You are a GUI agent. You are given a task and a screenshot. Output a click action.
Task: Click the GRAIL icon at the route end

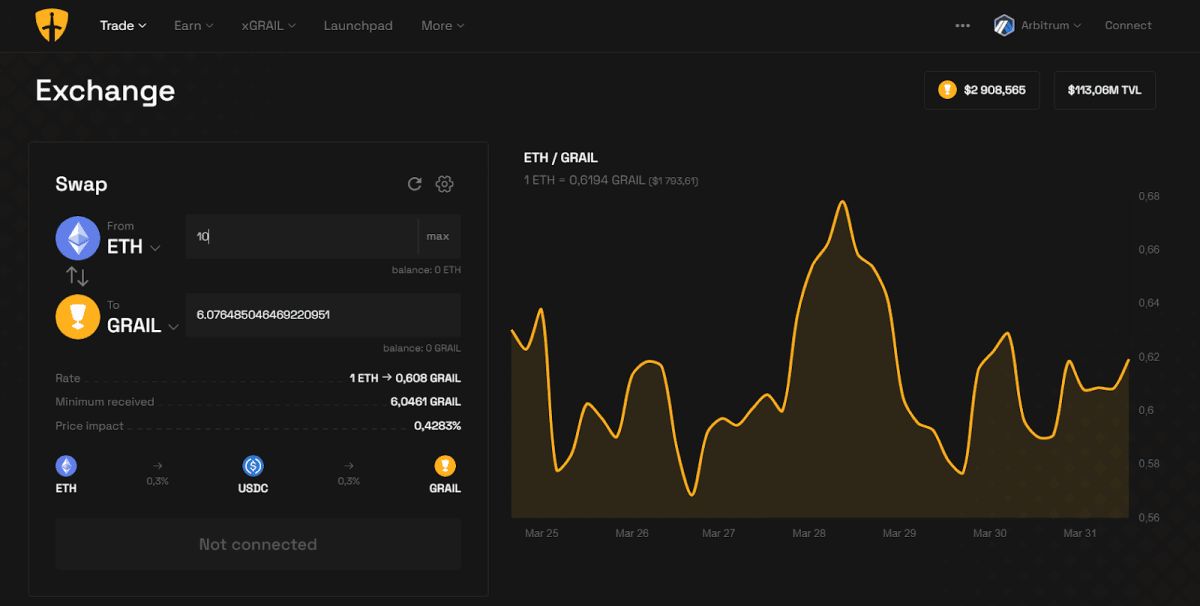[444, 465]
